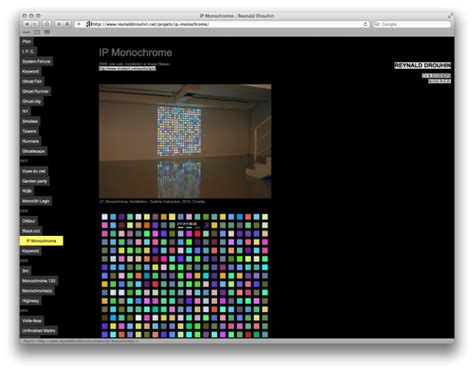
Task: Open Keyword link below System Failure
Action: 31,71
